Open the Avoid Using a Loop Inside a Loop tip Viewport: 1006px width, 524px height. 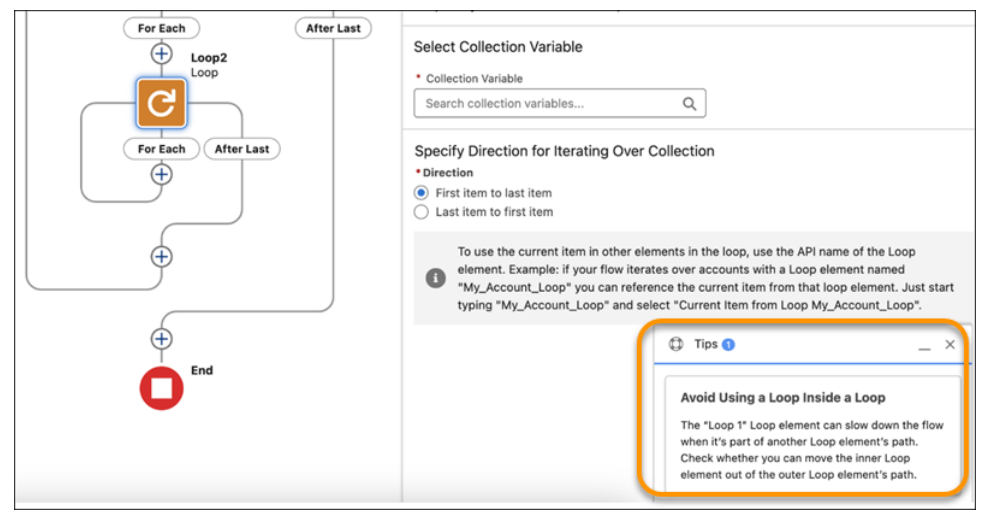[783, 397]
